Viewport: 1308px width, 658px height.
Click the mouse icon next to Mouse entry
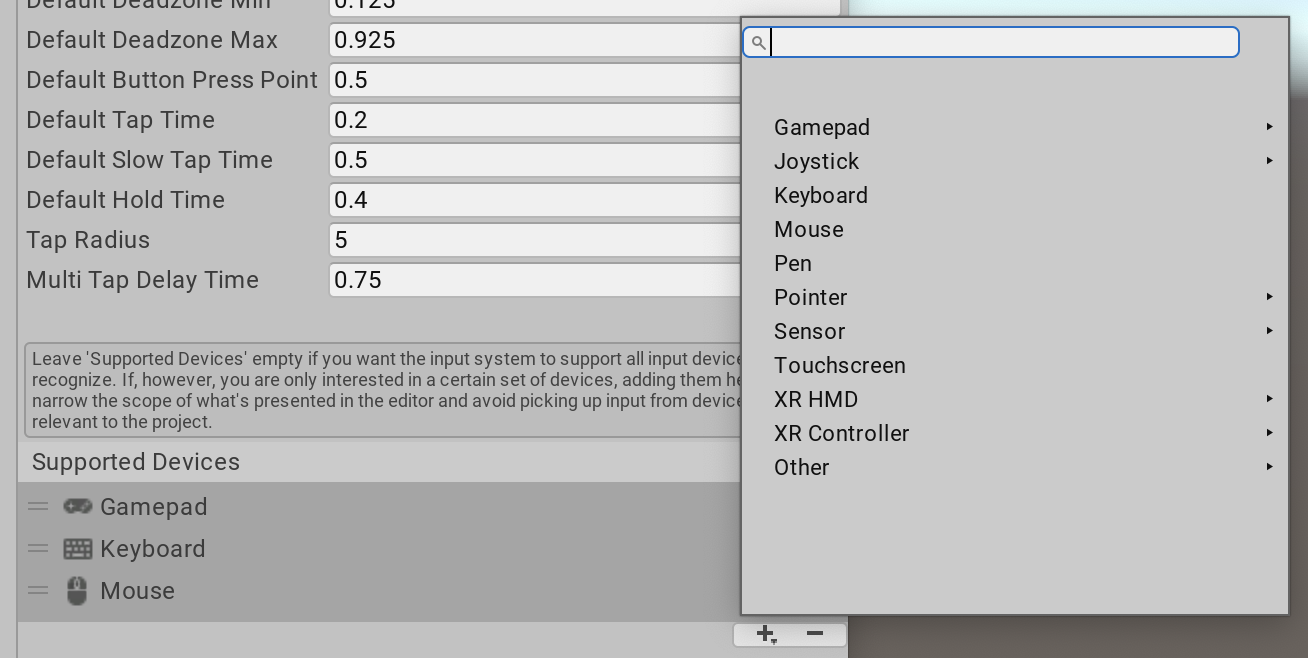click(x=77, y=590)
